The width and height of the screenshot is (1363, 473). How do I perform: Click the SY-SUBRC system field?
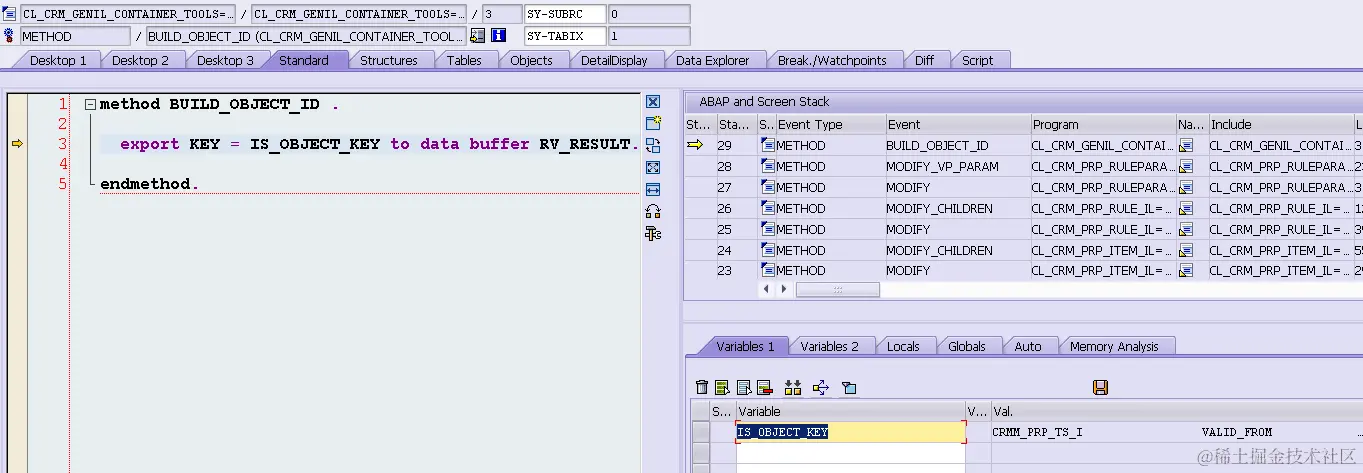(566, 14)
